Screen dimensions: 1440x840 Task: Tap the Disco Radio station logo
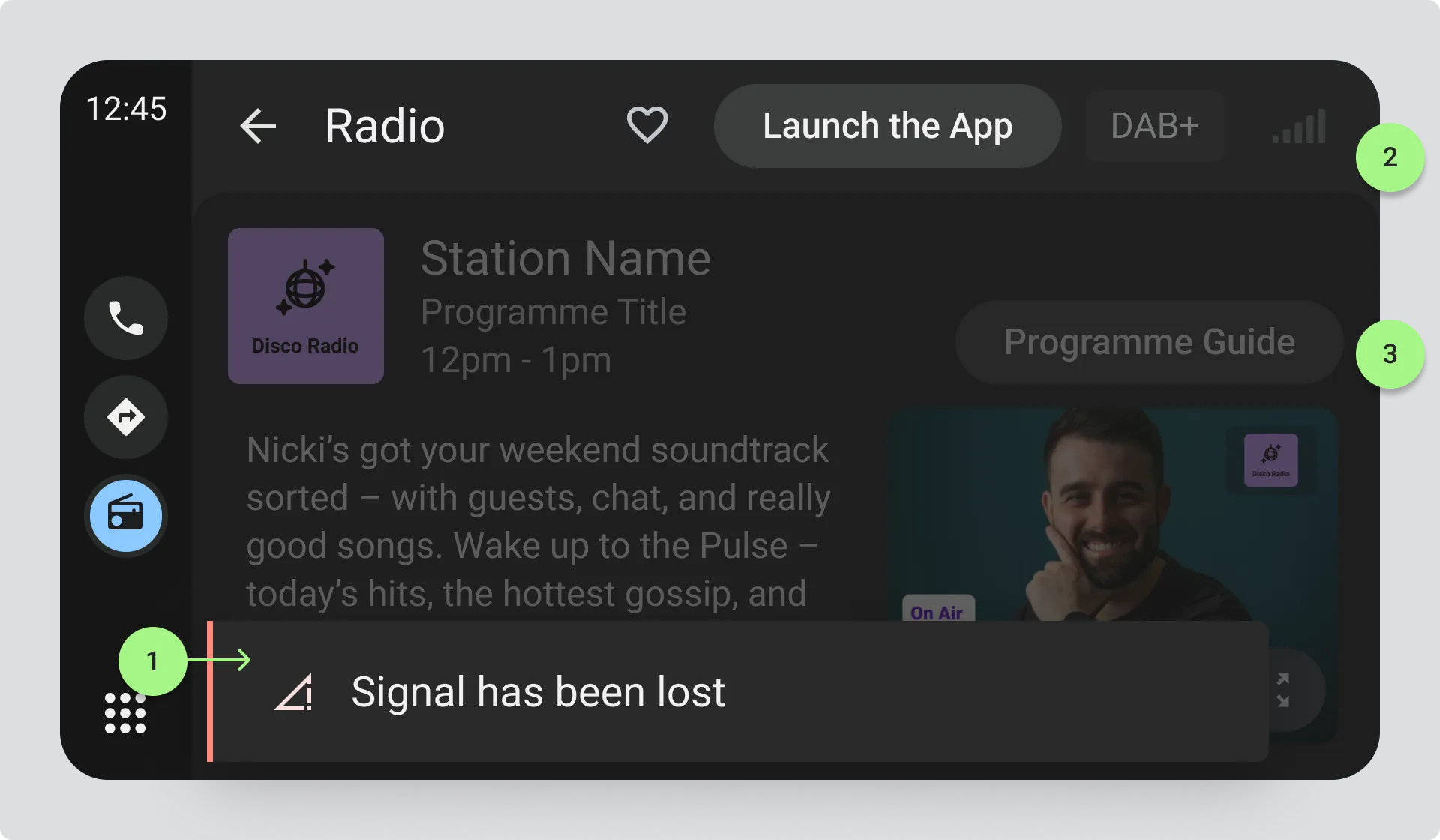pyautogui.click(x=306, y=306)
